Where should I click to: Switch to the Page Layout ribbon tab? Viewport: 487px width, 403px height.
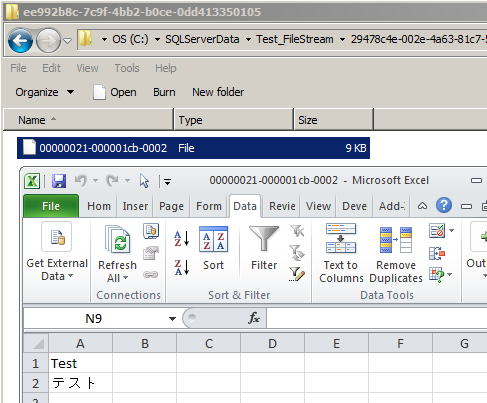(171, 206)
